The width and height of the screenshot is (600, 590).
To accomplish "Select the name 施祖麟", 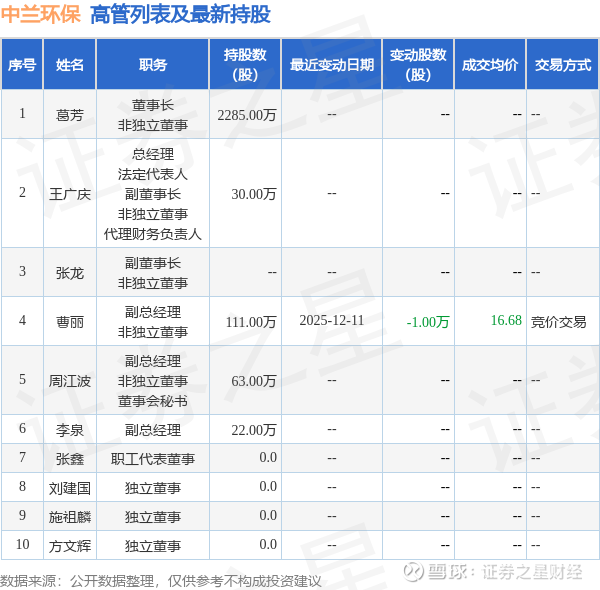I will pyautogui.click(x=70, y=517).
